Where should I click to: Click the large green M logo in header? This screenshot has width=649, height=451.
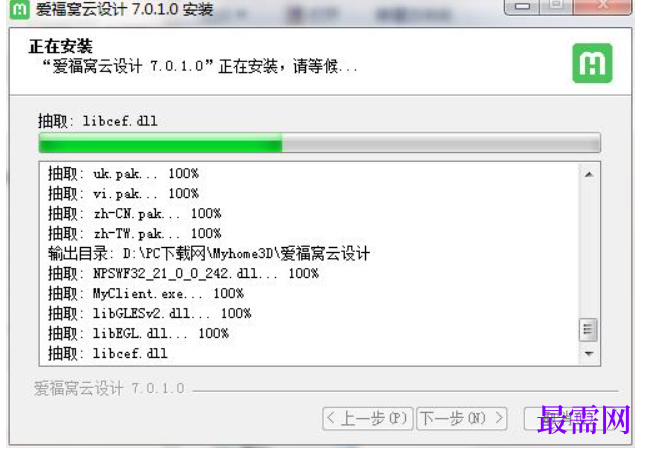pyautogui.click(x=592, y=63)
